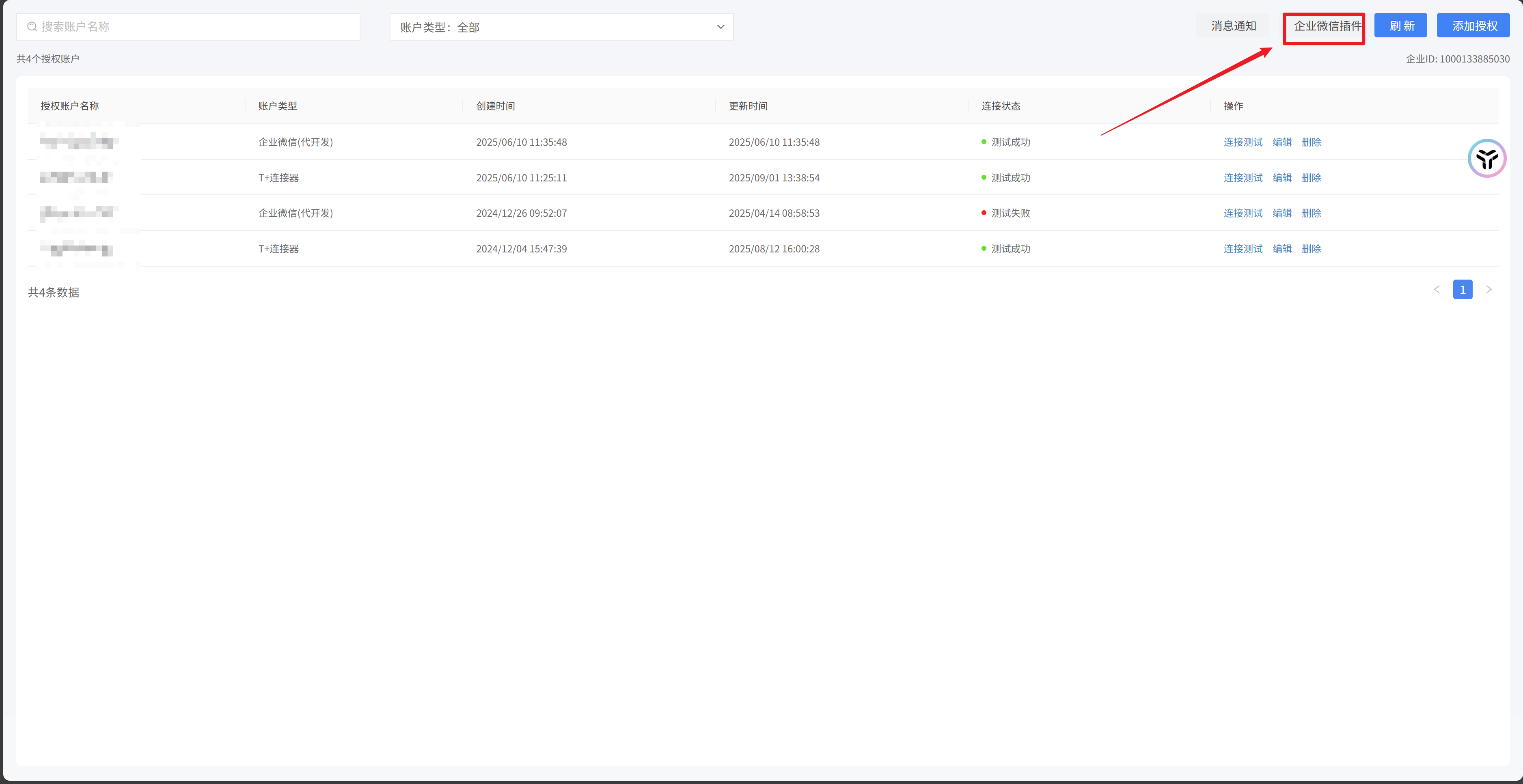Go to next page arrow
The width and height of the screenshot is (1523, 784).
tap(1489, 290)
